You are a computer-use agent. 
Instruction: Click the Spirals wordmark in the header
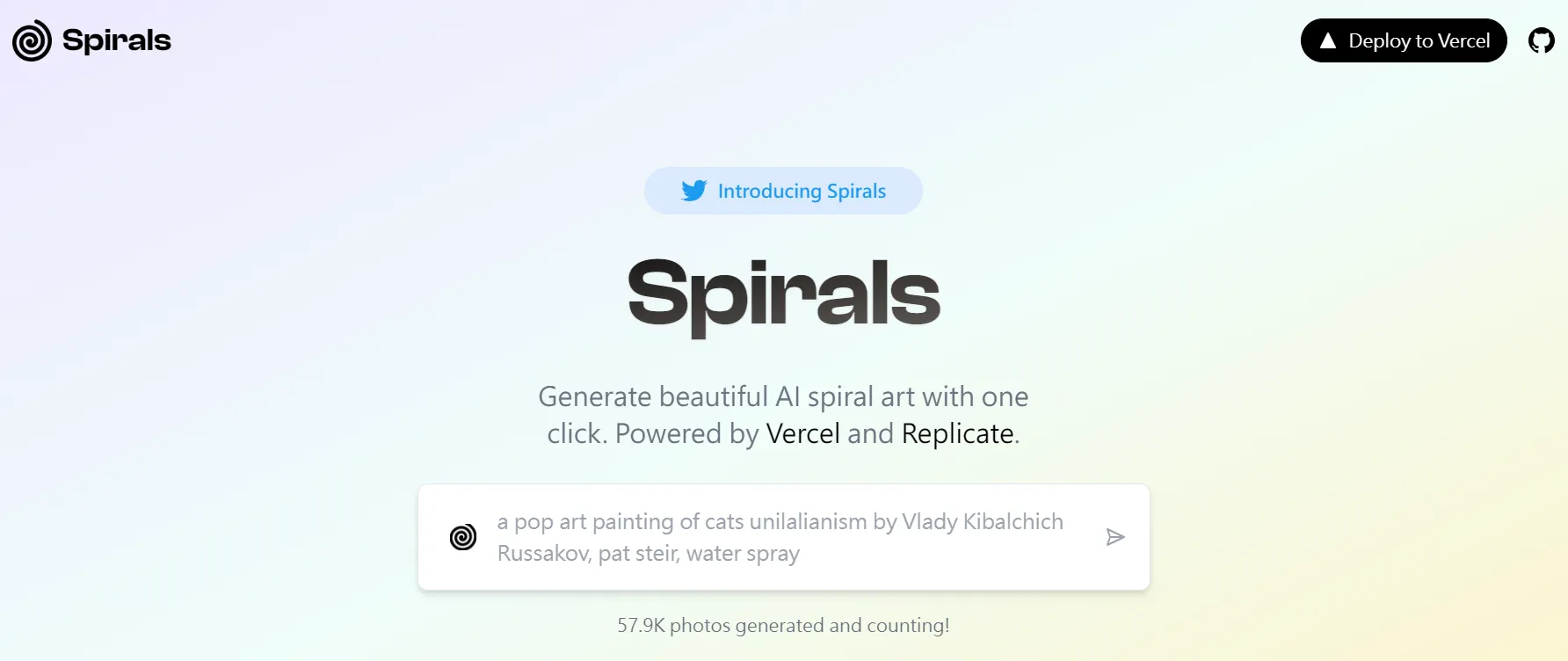pos(117,40)
